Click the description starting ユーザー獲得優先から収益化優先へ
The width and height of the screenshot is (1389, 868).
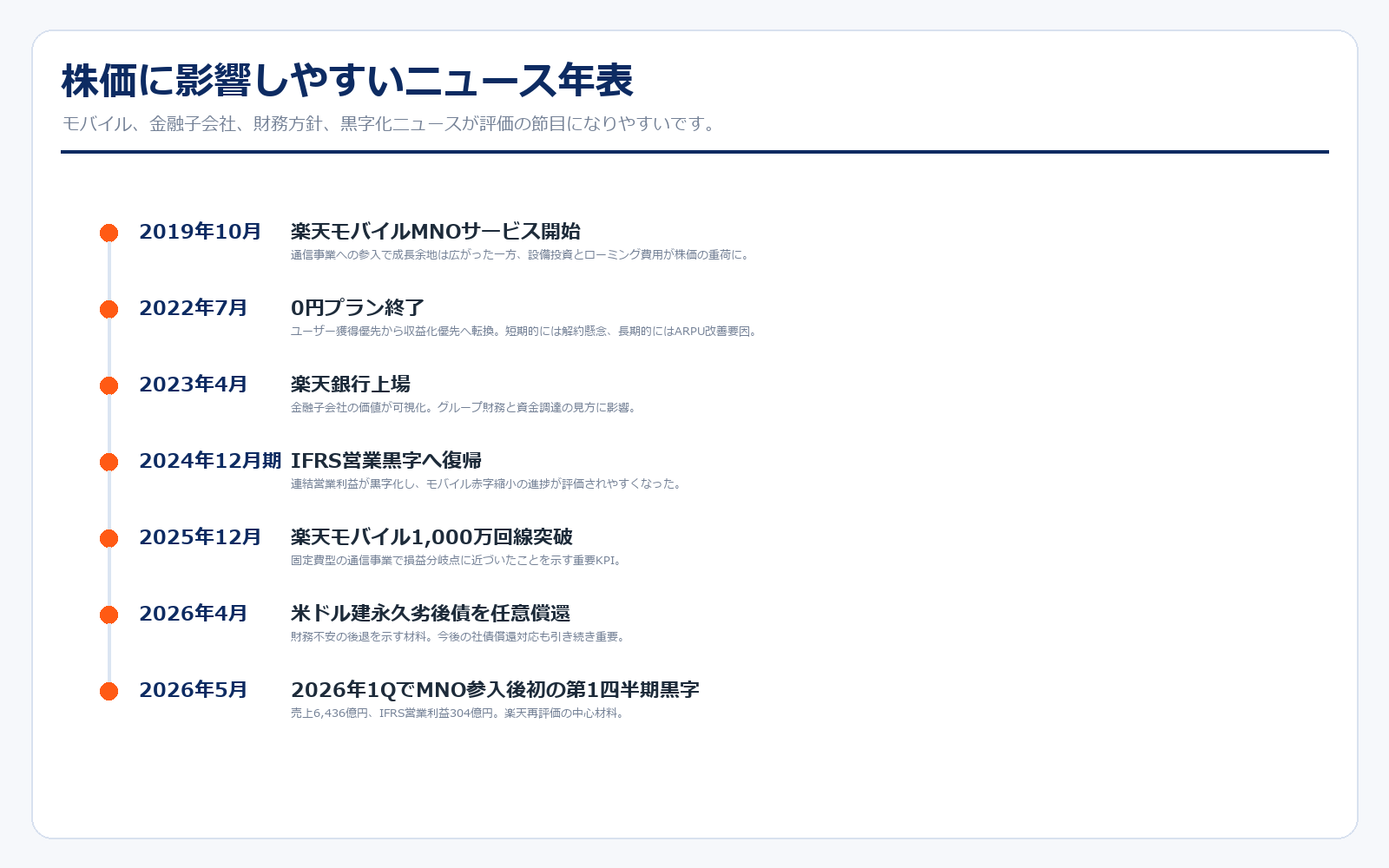pos(524,332)
